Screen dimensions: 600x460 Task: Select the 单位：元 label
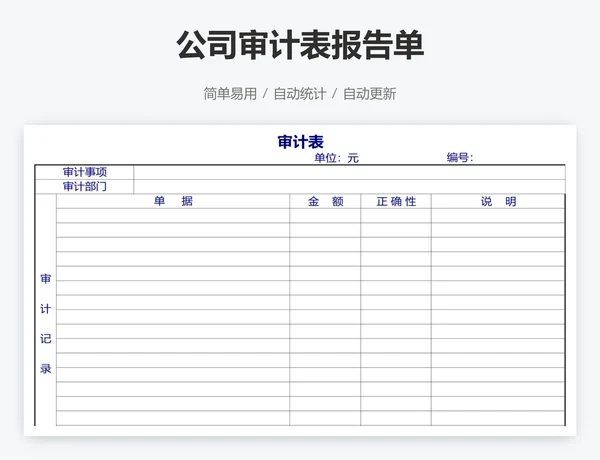click(x=336, y=158)
